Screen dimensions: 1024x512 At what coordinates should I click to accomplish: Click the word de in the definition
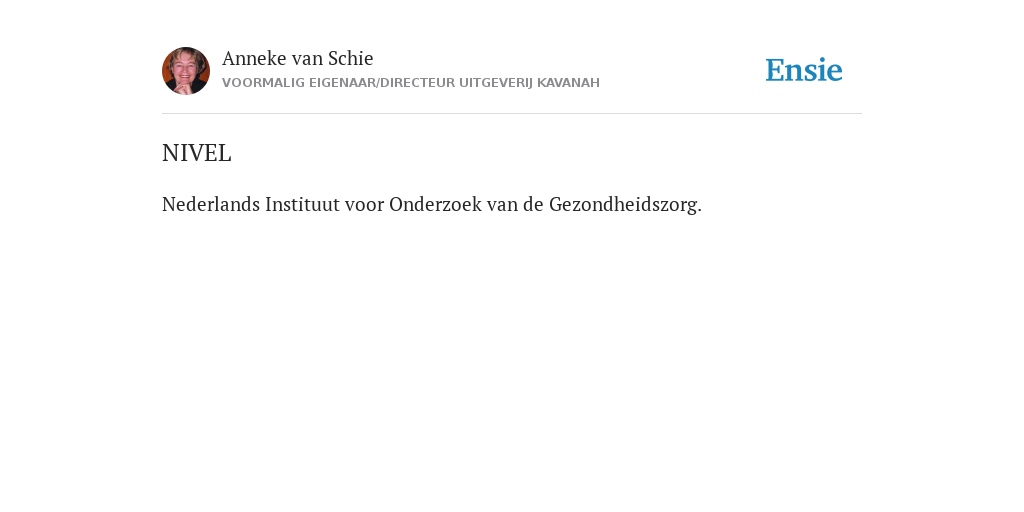(x=534, y=204)
